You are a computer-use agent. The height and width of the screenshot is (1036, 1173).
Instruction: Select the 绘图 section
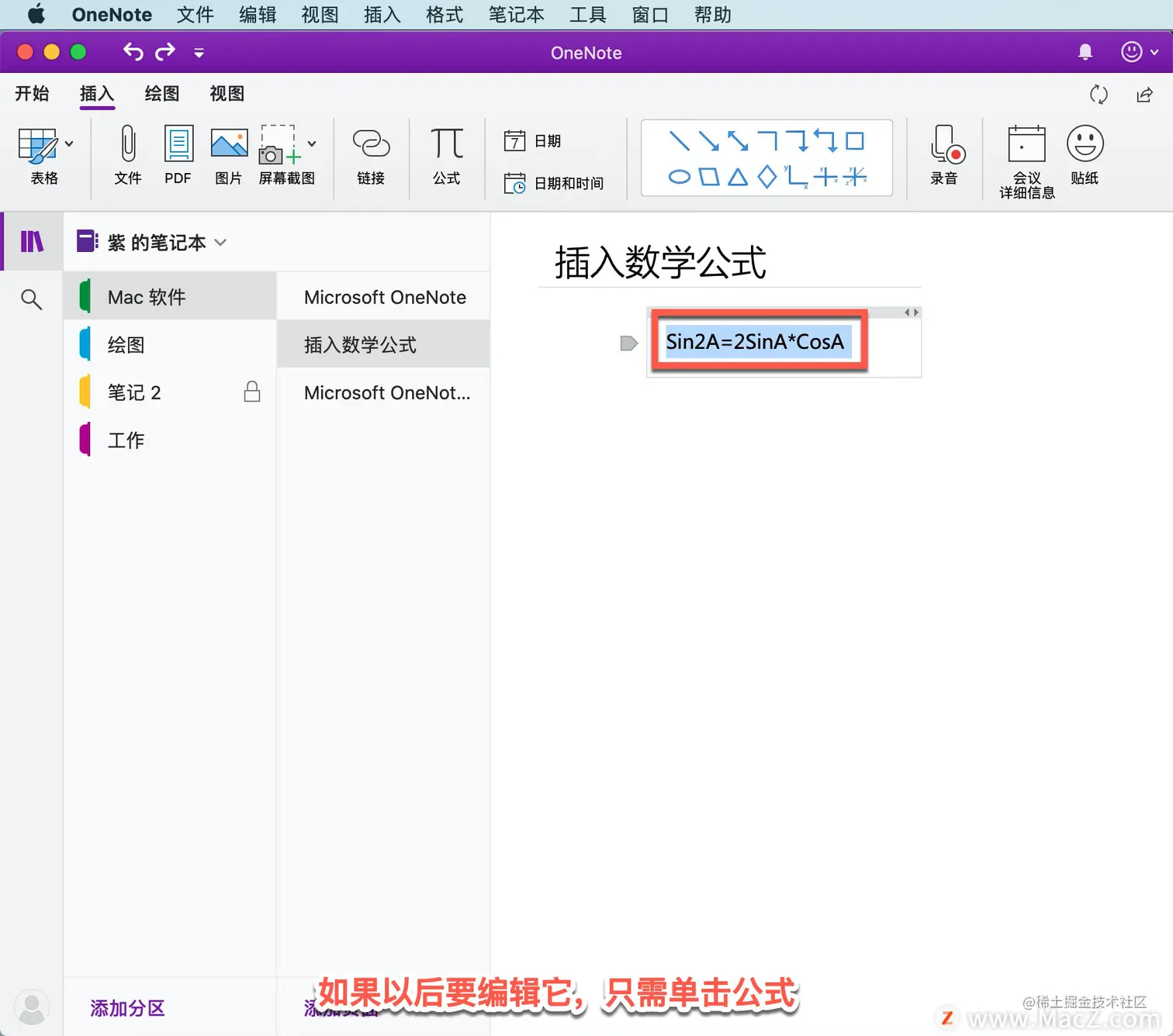click(170, 345)
